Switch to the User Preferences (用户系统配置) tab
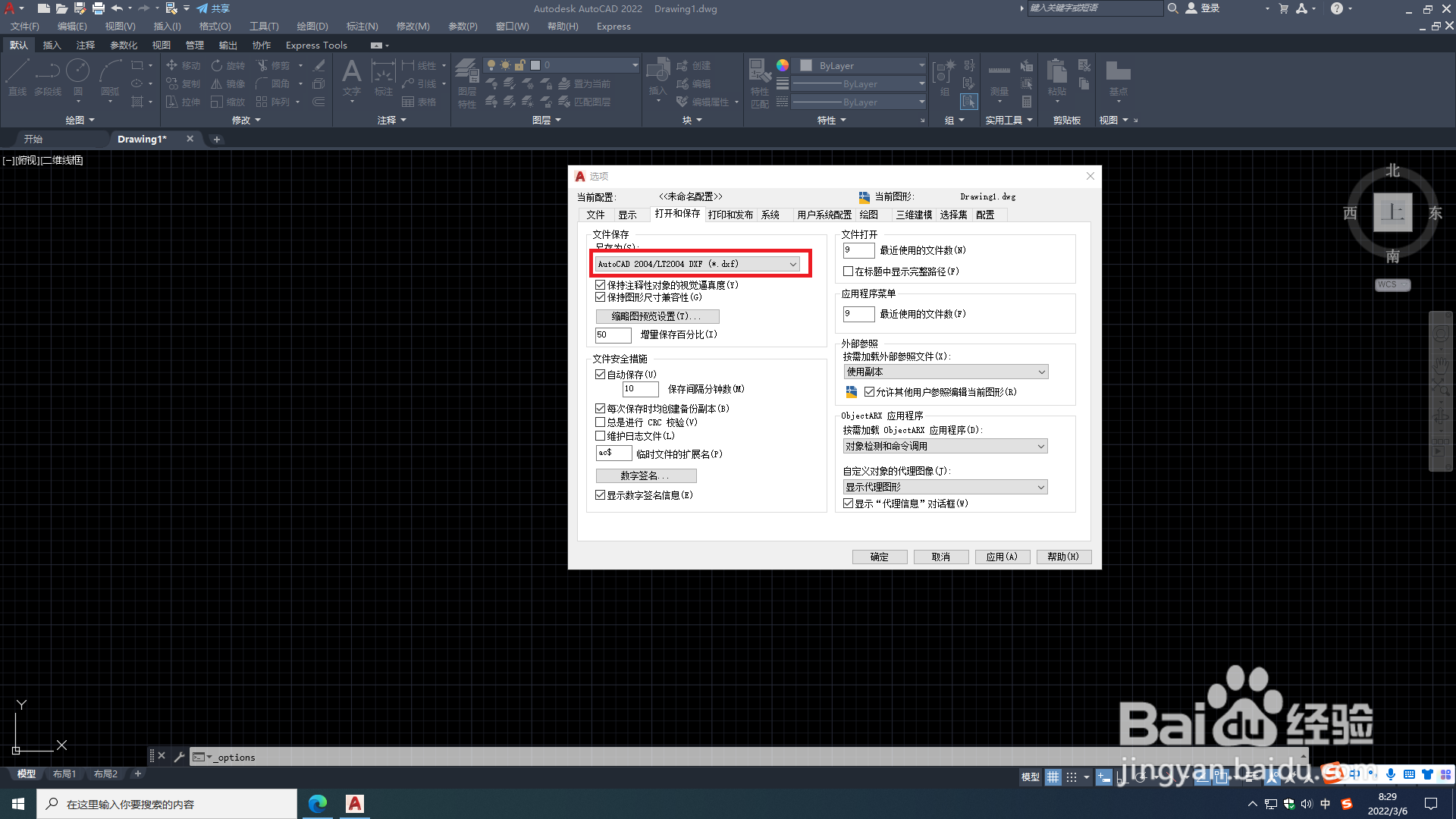The width and height of the screenshot is (1456, 819). 824,215
